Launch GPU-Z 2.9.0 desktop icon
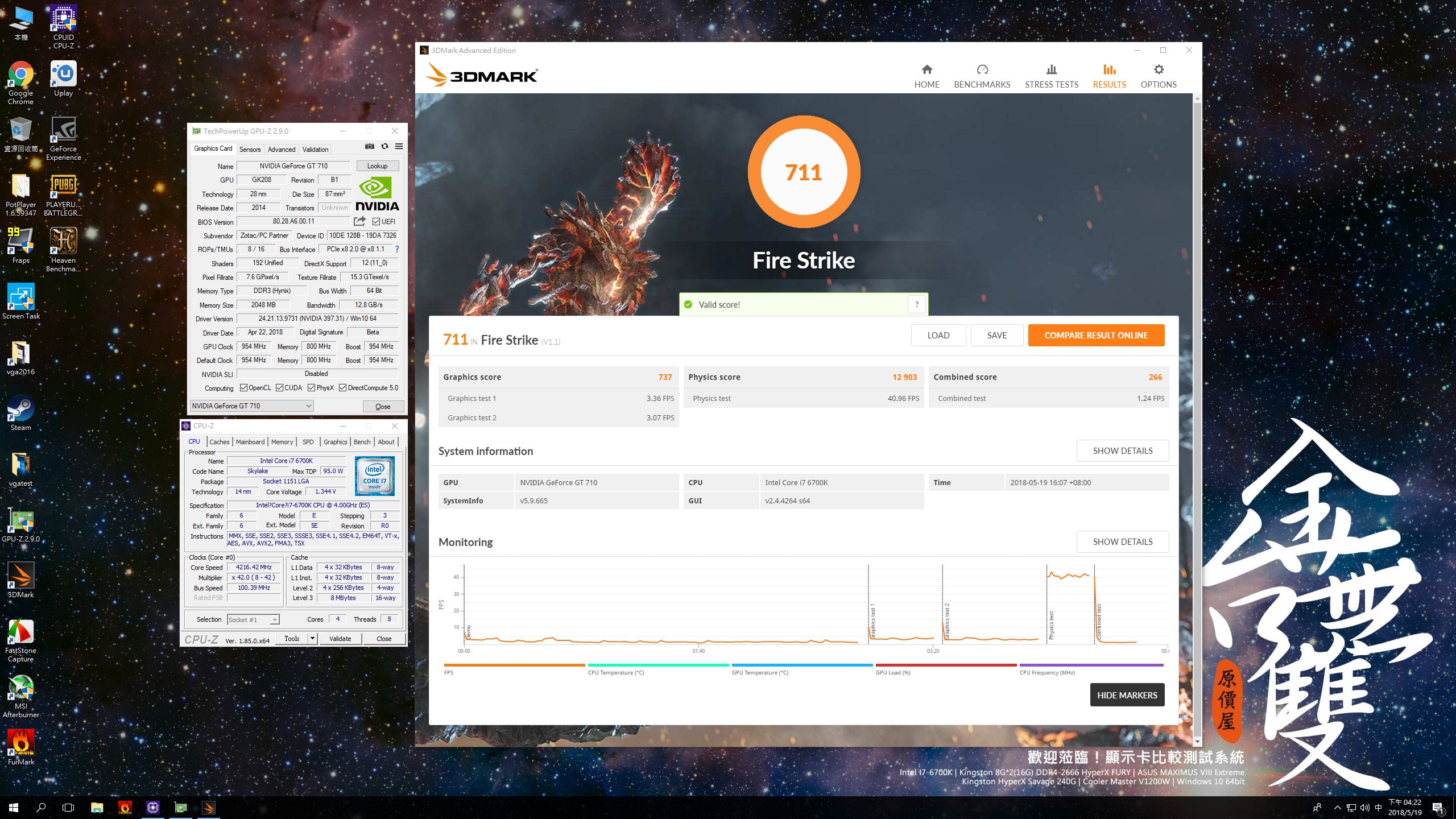 pyautogui.click(x=20, y=525)
